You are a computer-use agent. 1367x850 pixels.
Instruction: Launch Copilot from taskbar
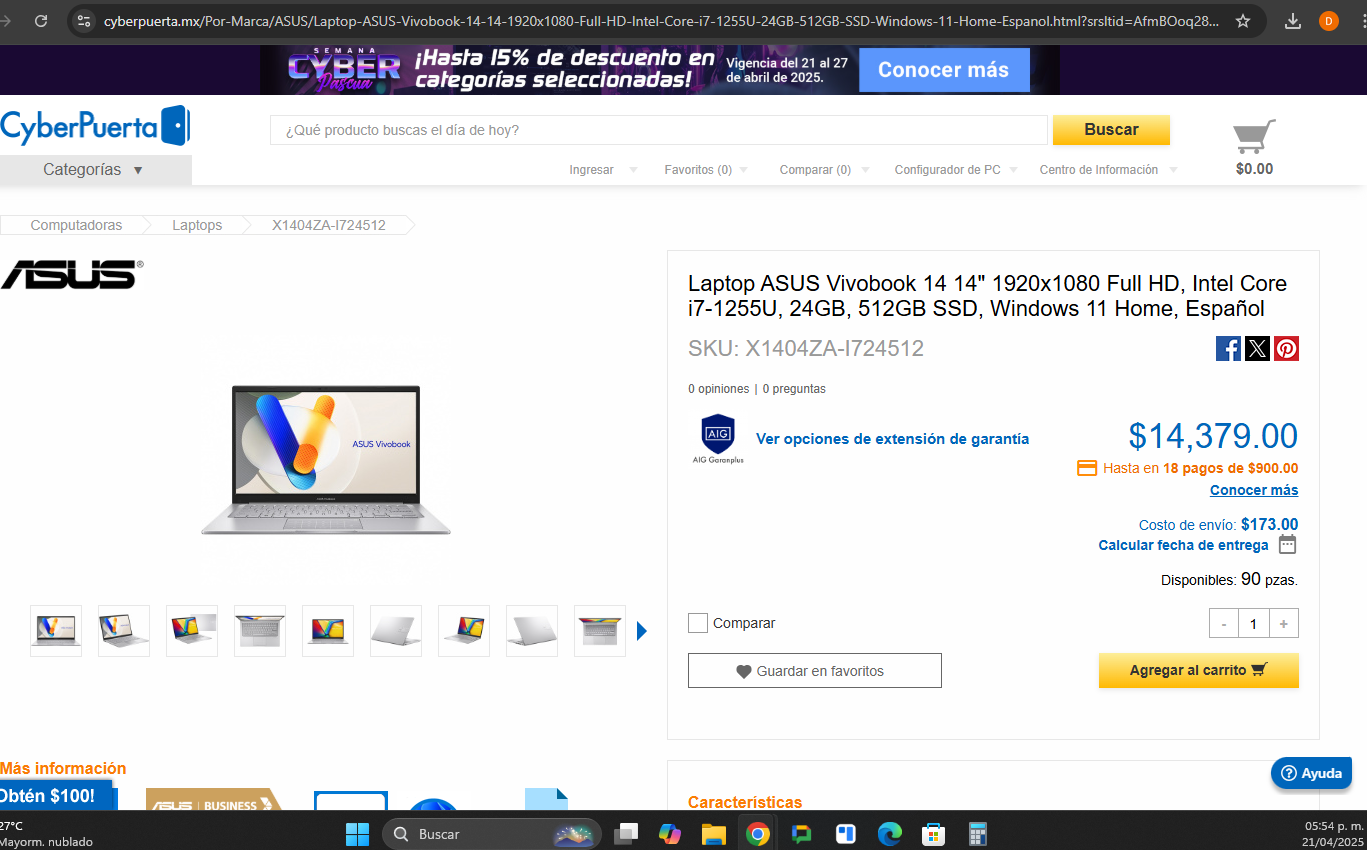(x=670, y=833)
